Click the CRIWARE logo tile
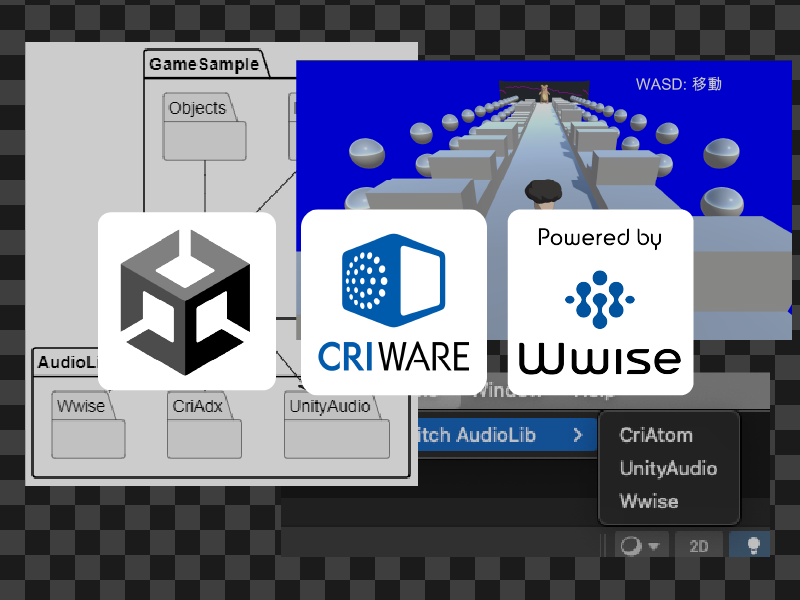This screenshot has width=800, height=600. [x=393, y=301]
